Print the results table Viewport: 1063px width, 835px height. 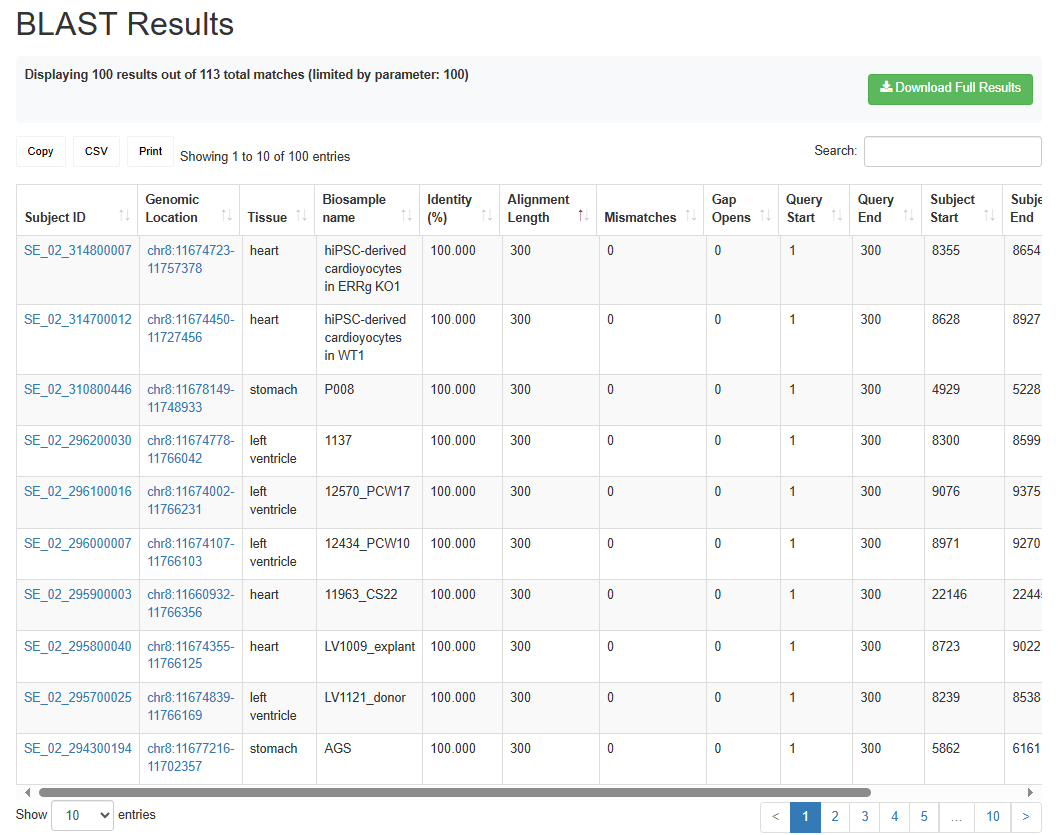[151, 151]
